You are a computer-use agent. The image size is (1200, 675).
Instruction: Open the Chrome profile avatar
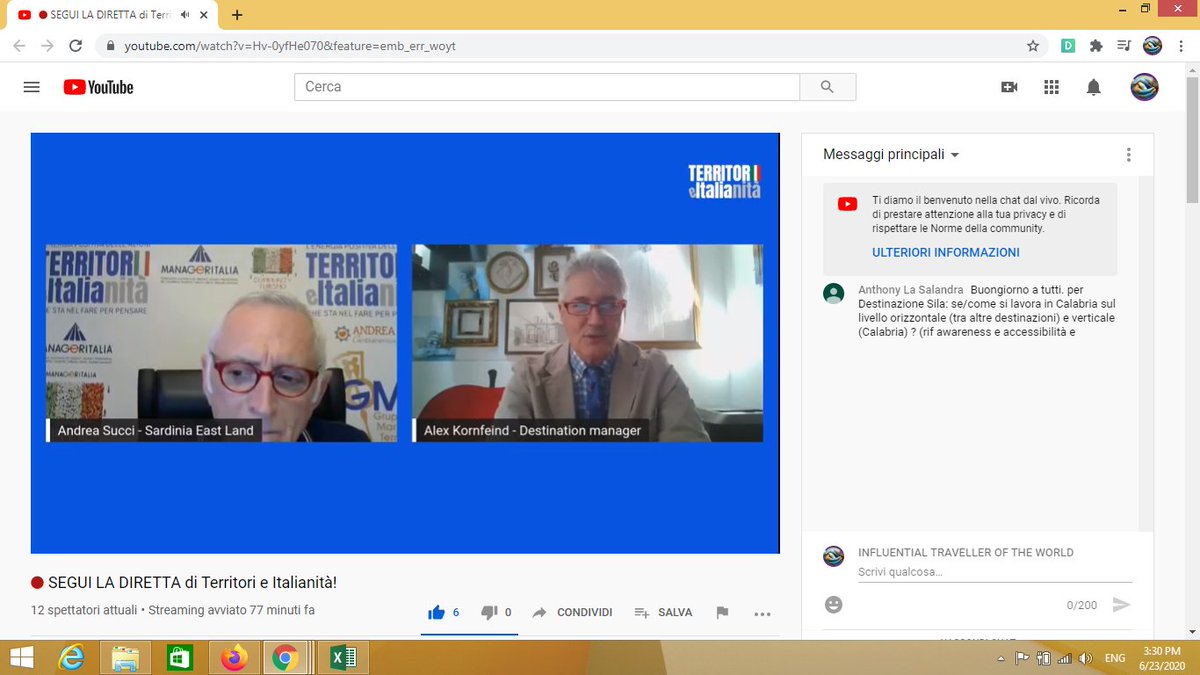tap(1152, 45)
